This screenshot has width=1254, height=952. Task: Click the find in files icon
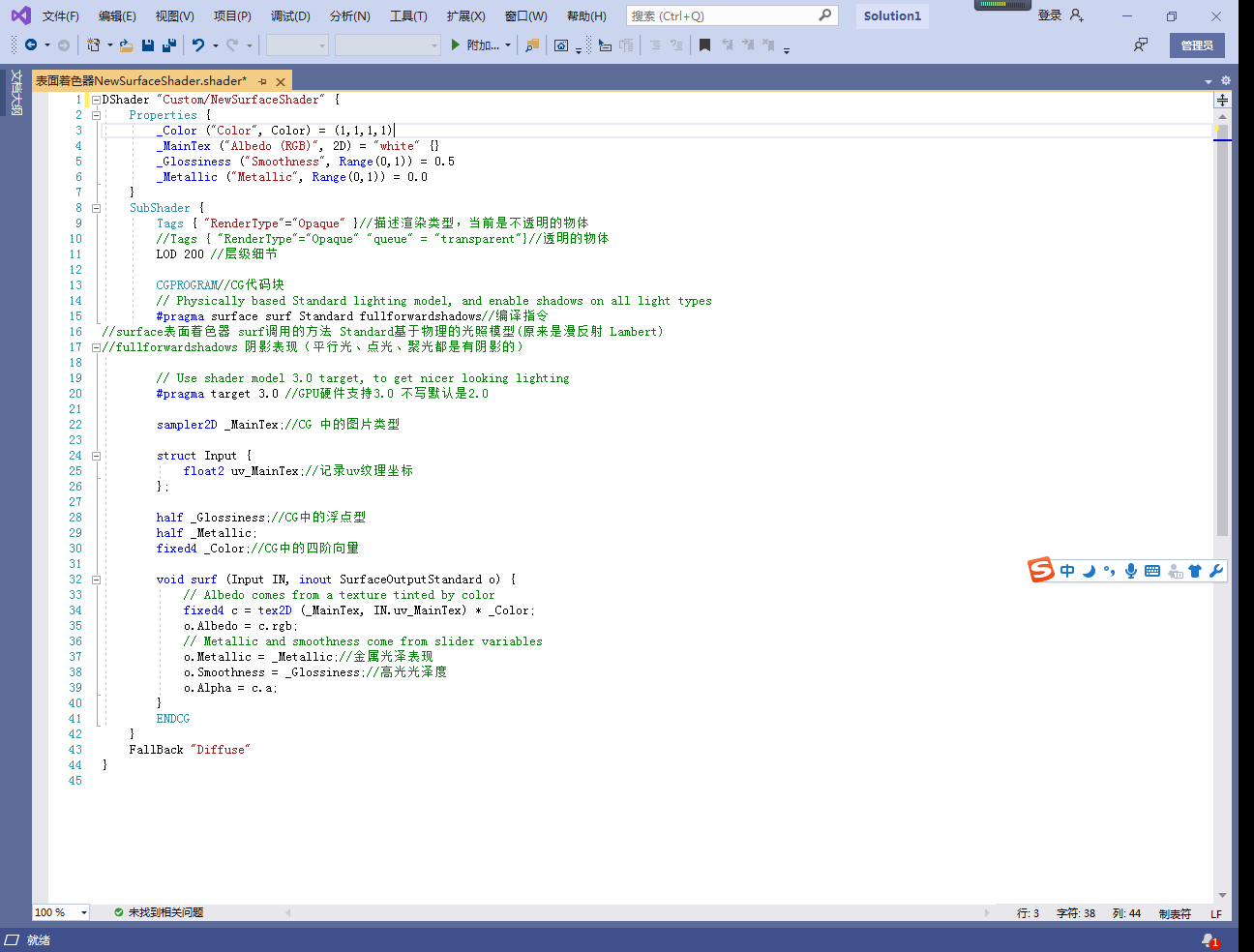(532, 45)
